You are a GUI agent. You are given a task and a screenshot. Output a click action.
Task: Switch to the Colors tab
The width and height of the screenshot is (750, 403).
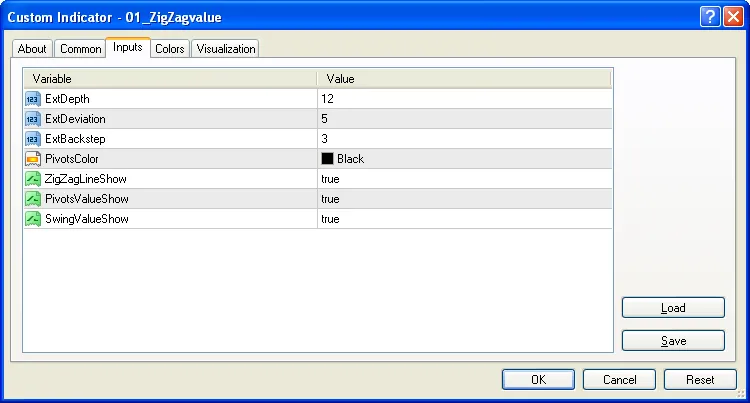pos(169,49)
